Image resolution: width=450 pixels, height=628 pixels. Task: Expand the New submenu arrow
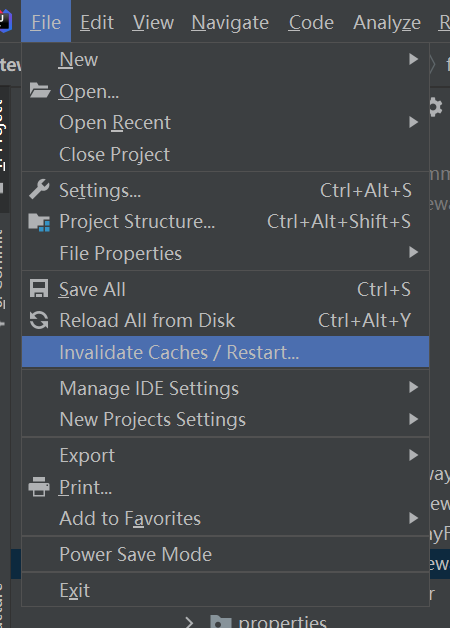pos(413,59)
